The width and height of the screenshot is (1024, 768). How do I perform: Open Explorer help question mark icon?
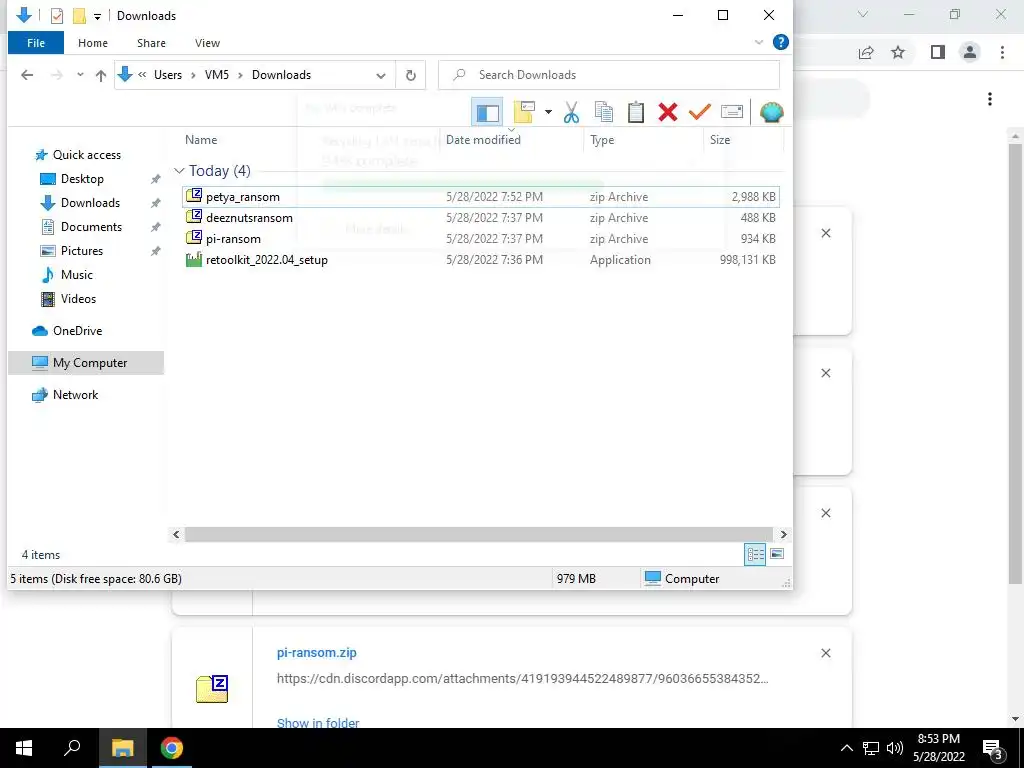780,42
